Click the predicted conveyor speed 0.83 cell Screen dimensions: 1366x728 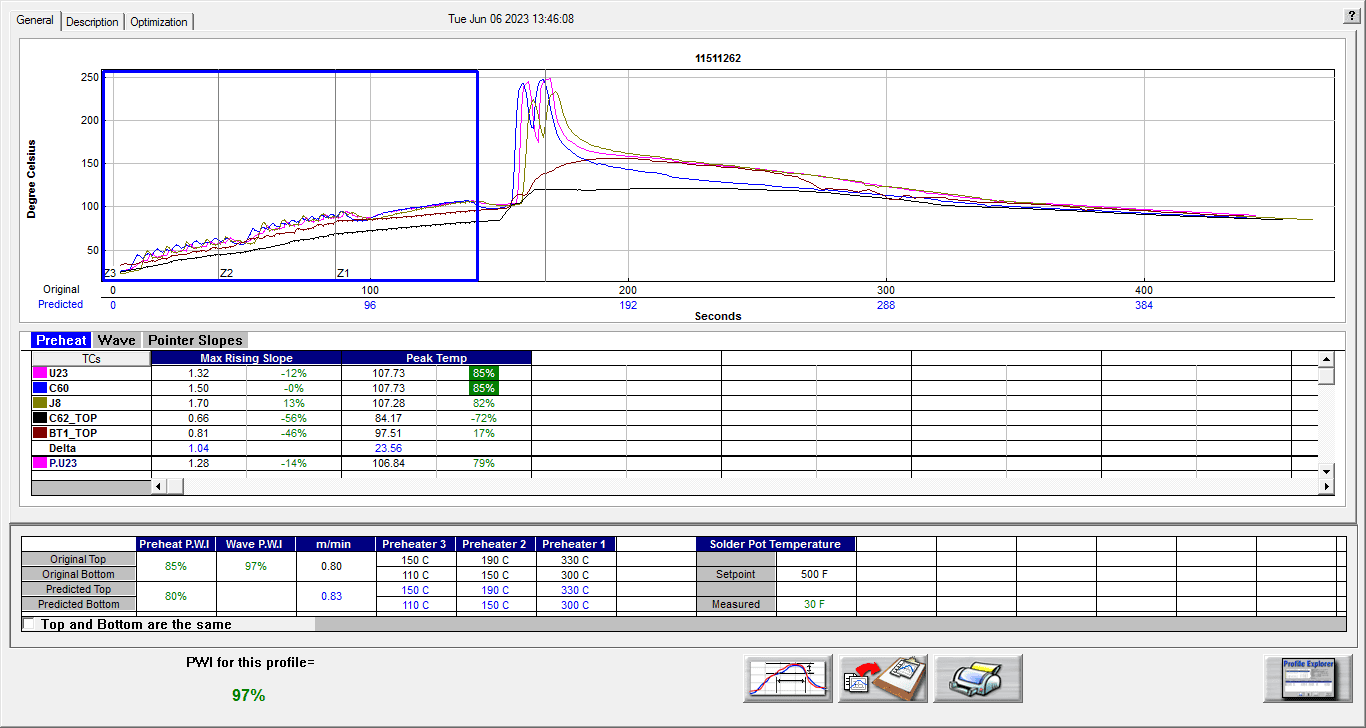335,596
